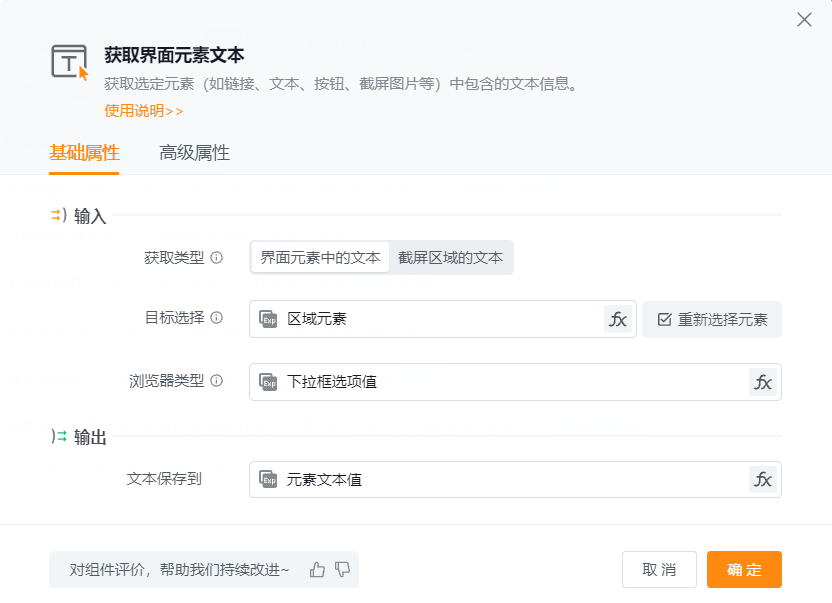Image resolution: width=832 pixels, height=603 pixels.
Task: Collapse the 输出 section
Action: point(58,437)
